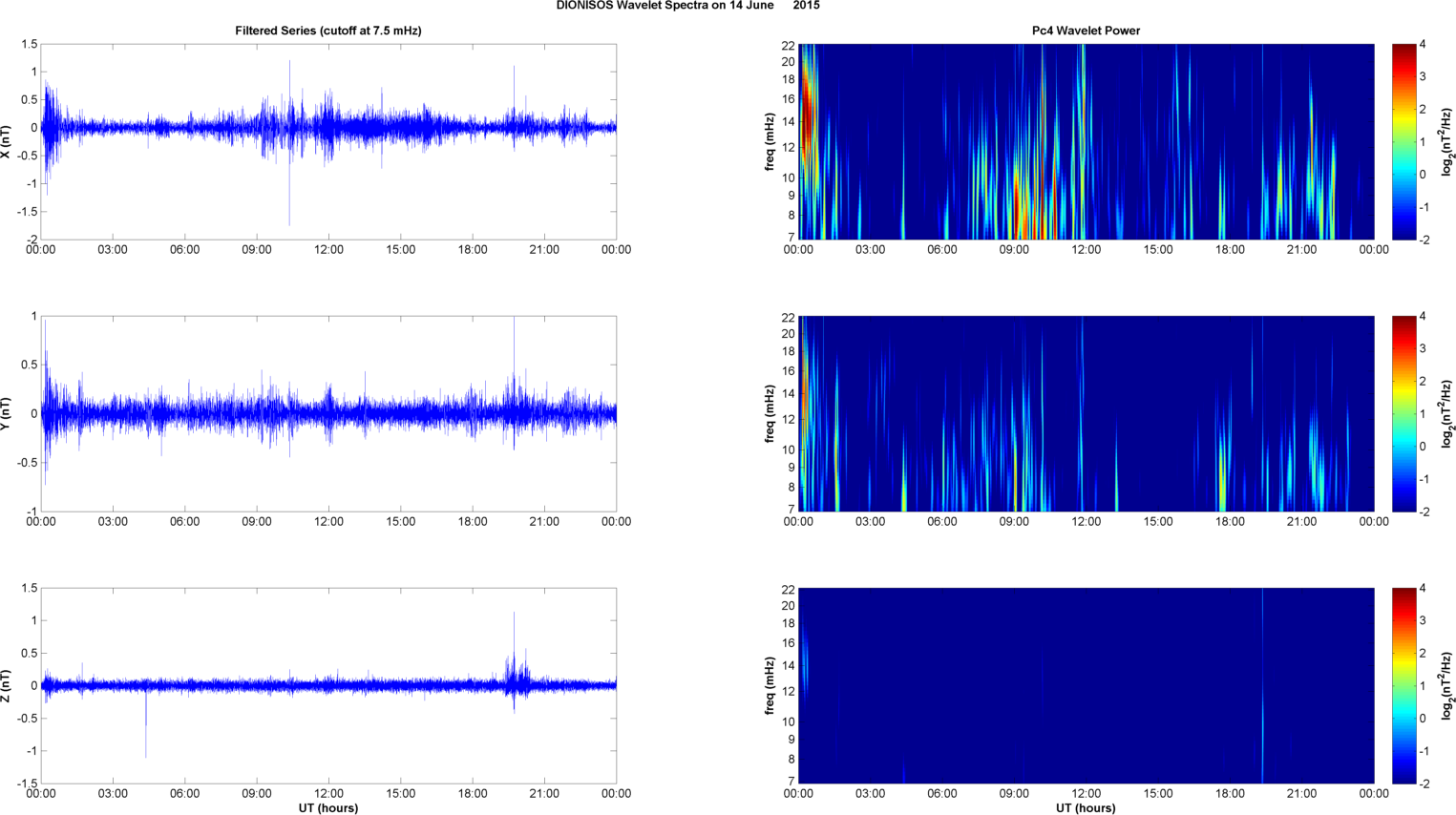This screenshot has width=1456, height=815.
Task: Select the X (nT) filtered time-series plot
Action: (x=328, y=141)
